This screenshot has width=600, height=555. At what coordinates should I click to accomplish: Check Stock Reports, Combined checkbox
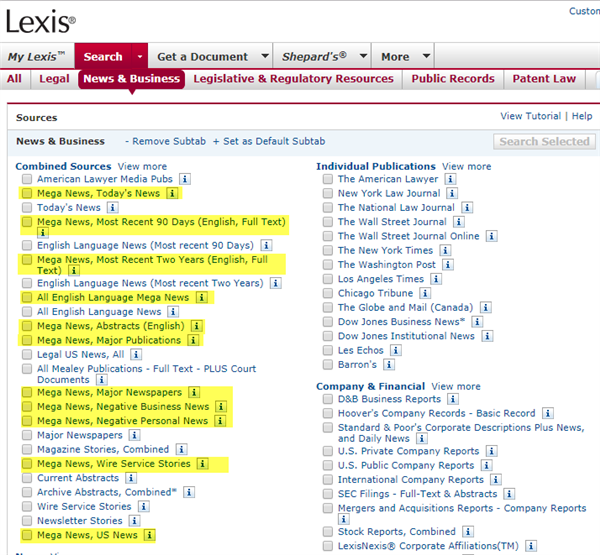[x=328, y=531]
